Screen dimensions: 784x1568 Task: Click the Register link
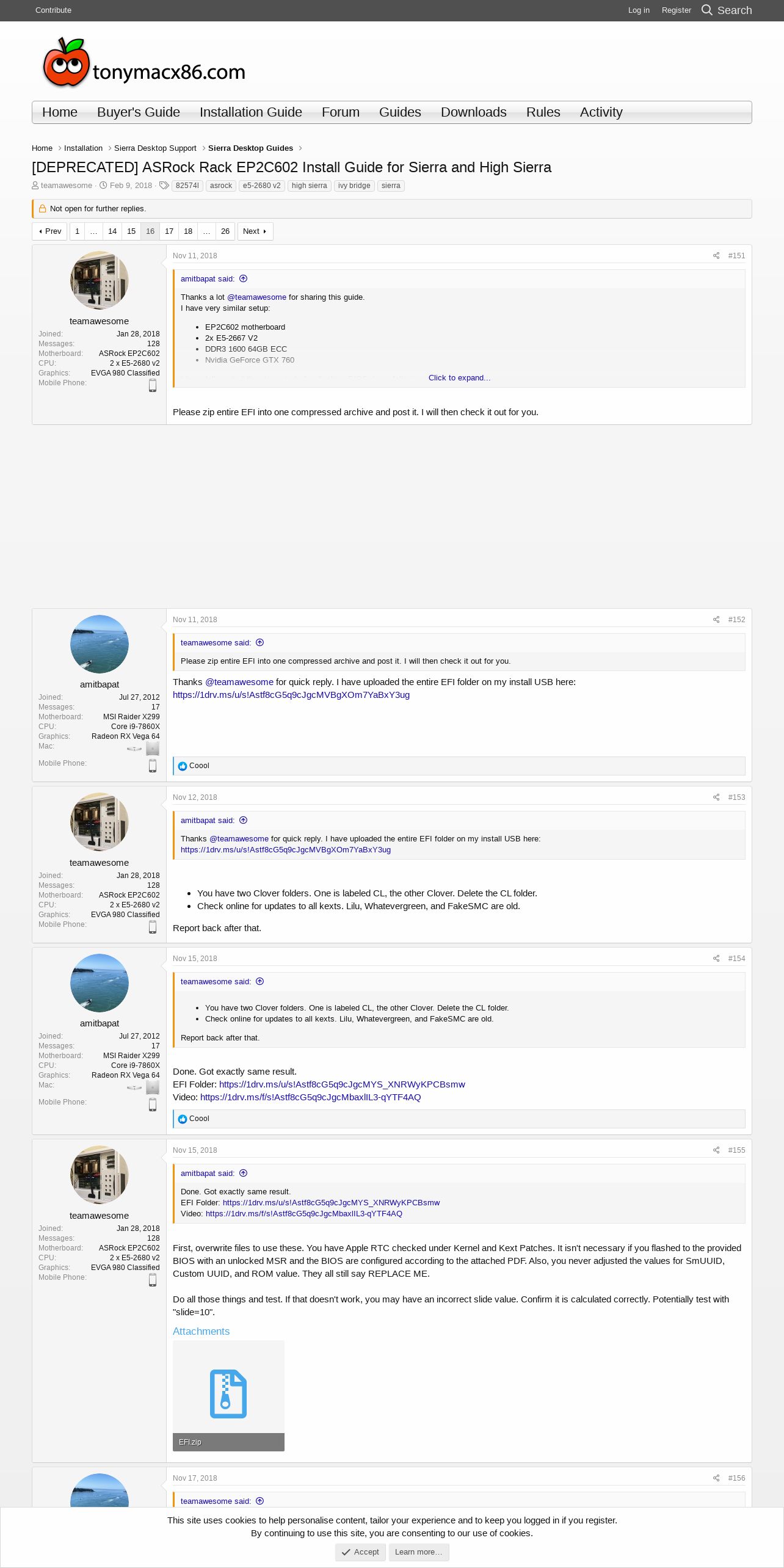click(x=677, y=10)
